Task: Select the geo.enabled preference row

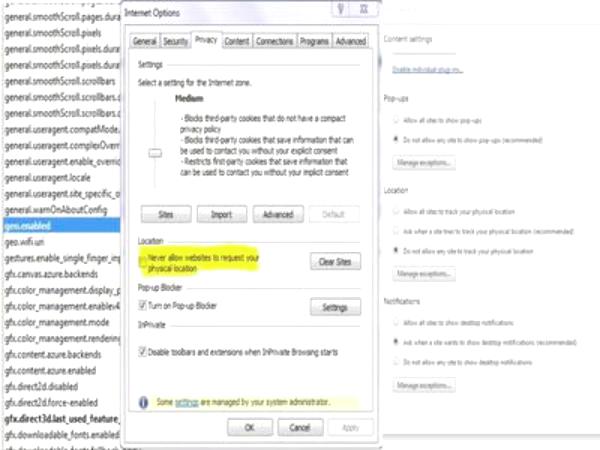Action: pyautogui.click(x=62, y=225)
